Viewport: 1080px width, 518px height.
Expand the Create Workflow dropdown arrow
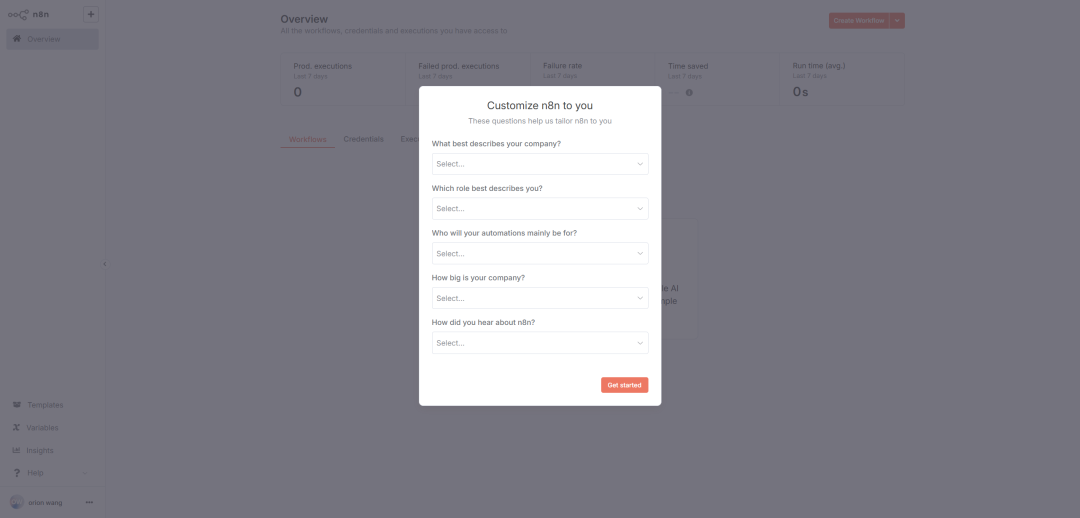pyautogui.click(x=897, y=21)
